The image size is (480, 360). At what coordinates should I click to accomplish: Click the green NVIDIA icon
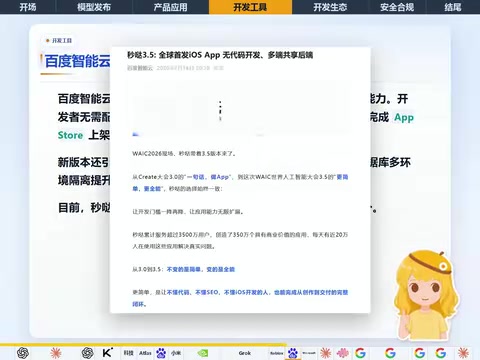(x=203, y=353)
